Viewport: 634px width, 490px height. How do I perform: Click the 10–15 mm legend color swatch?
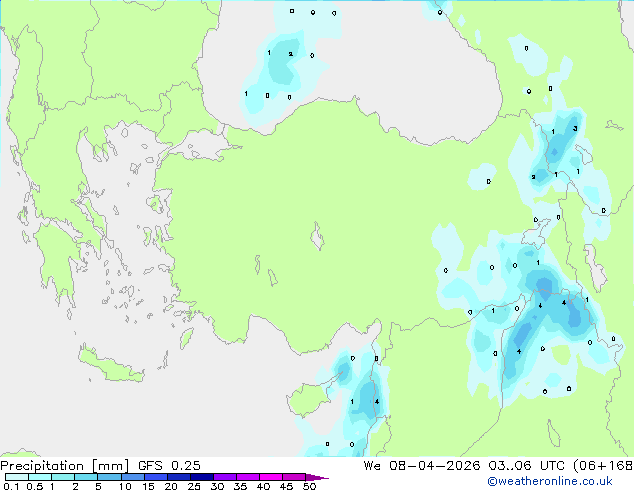pos(132,477)
